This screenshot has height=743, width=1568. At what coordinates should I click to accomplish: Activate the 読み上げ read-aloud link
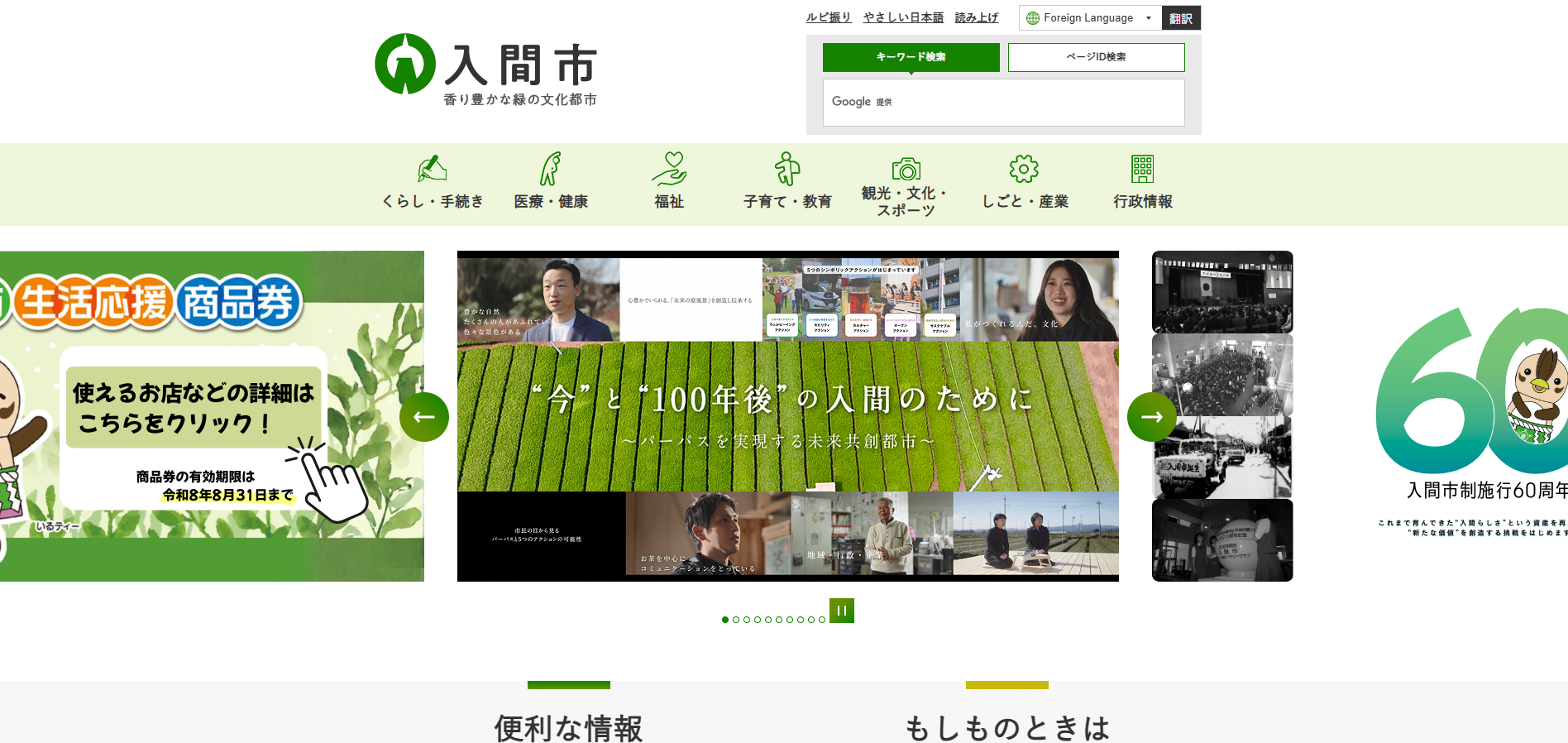click(977, 17)
